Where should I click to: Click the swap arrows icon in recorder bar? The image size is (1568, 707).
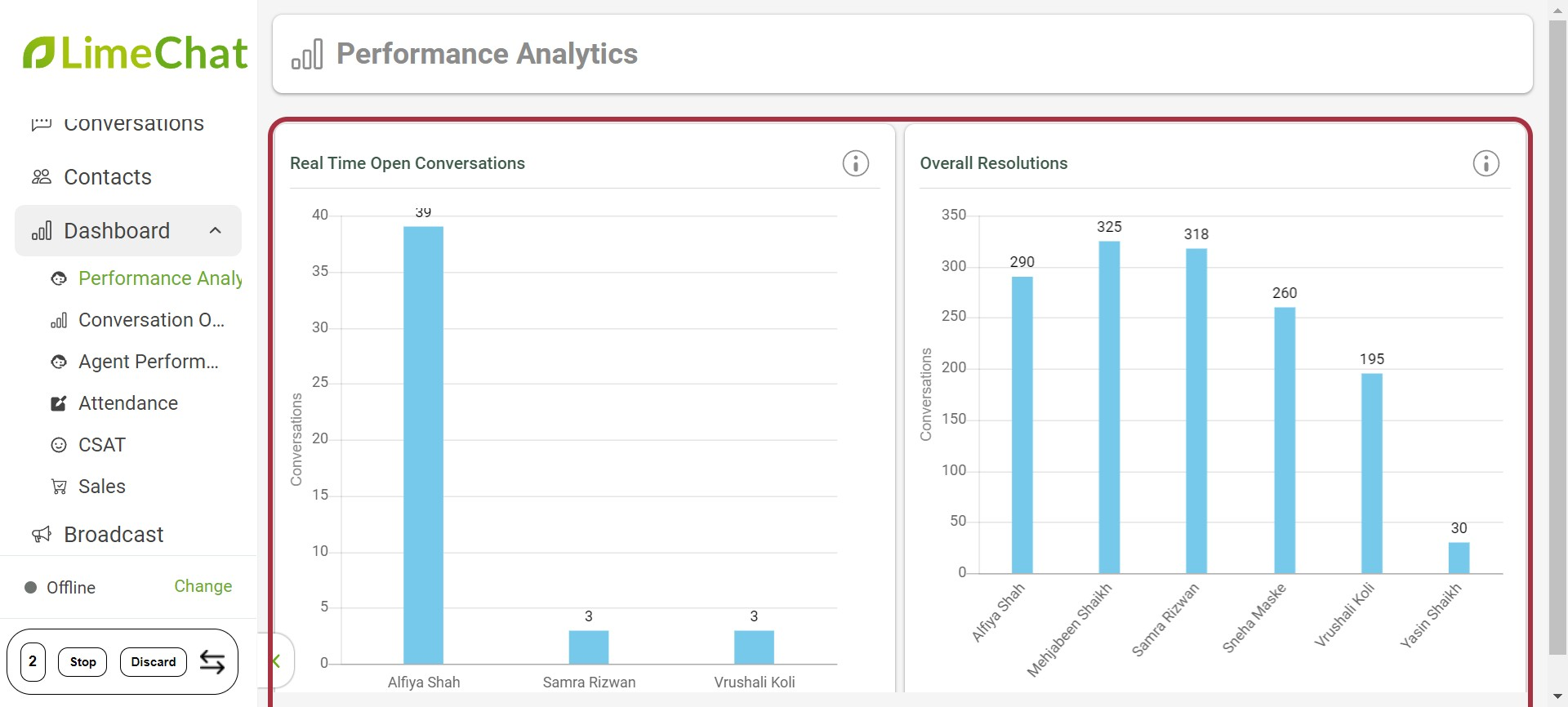click(212, 662)
